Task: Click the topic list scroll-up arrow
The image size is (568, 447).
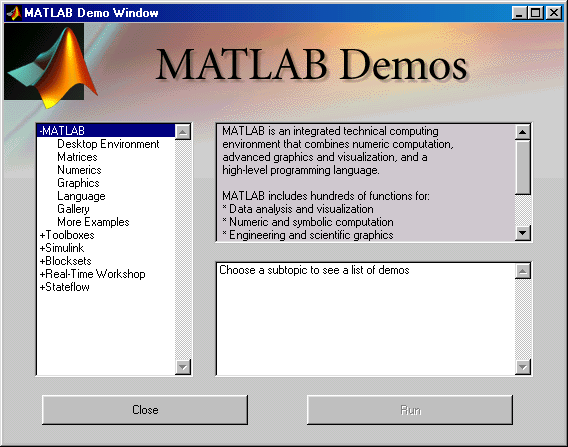Action: point(183,132)
